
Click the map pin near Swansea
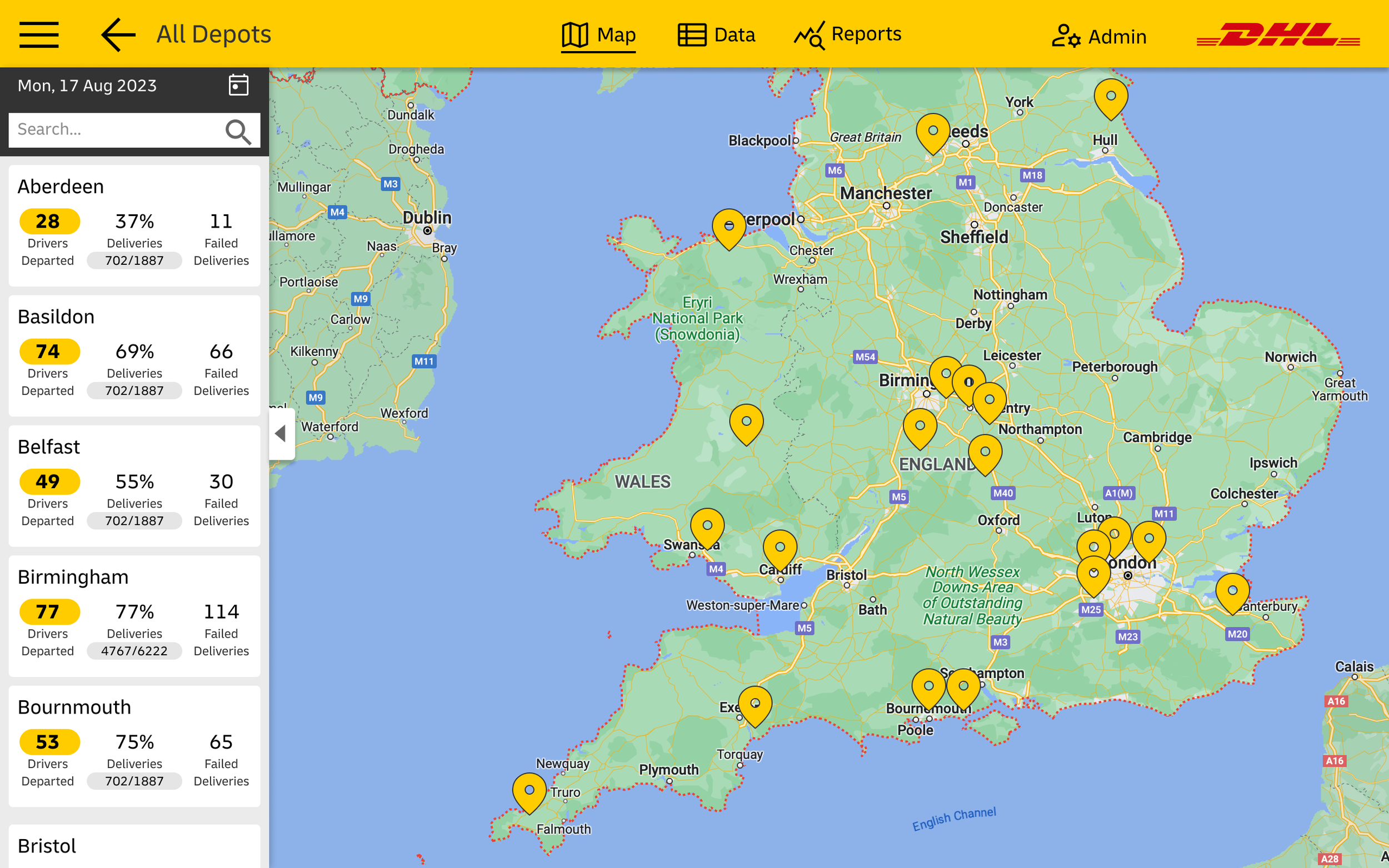[x=707, y=526]
